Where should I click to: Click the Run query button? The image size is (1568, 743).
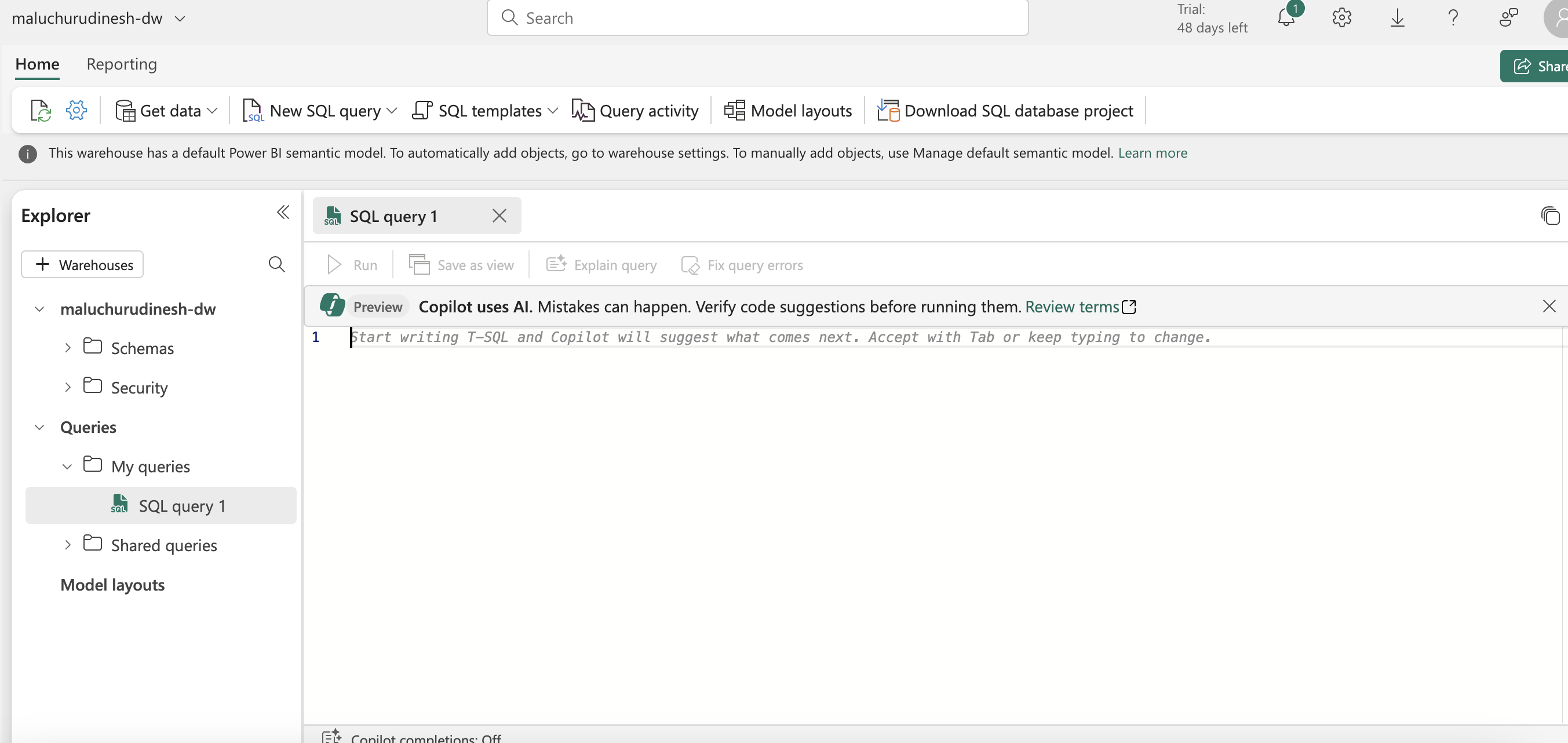click(x=352, y=265)
